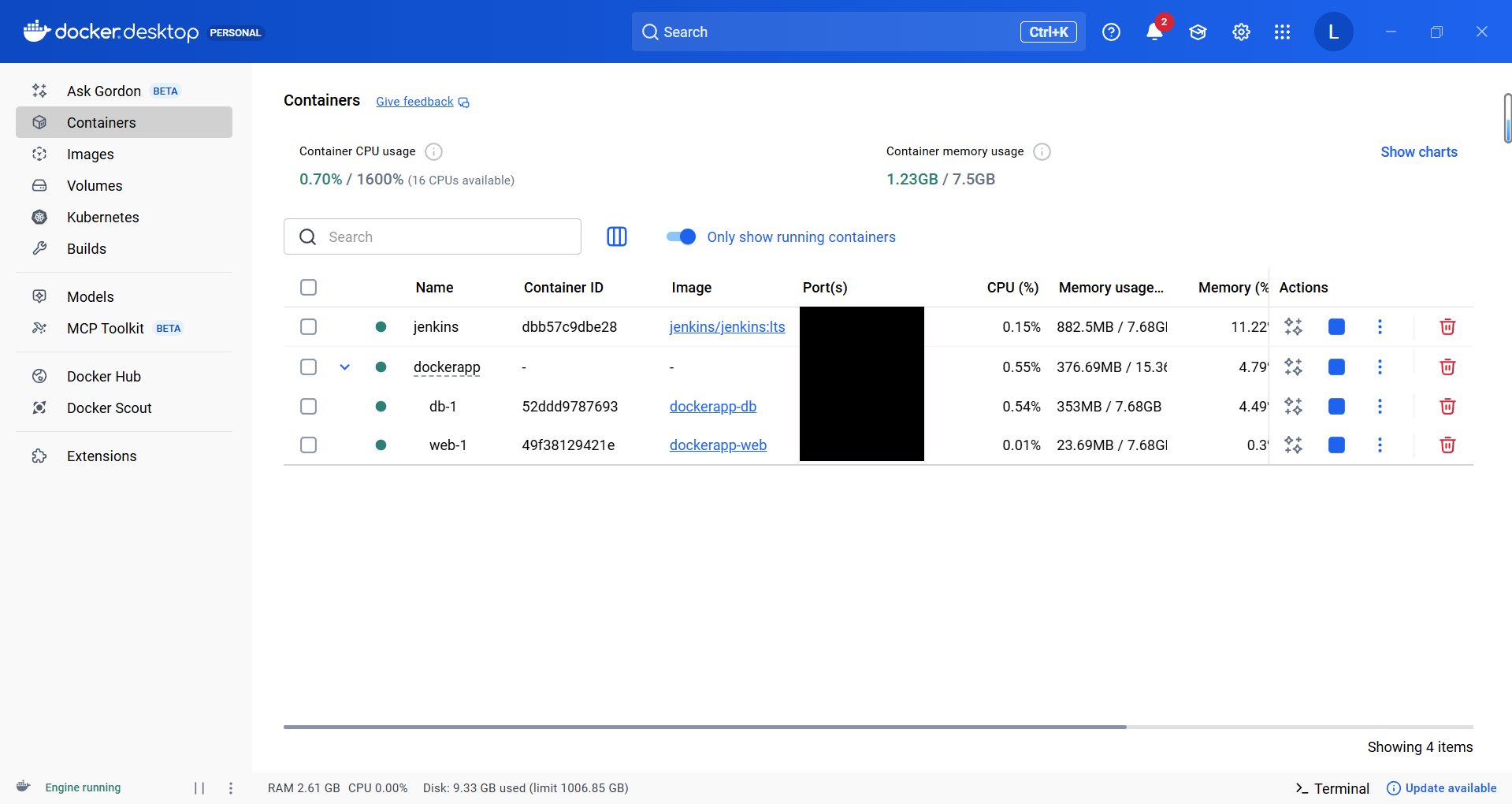
Task: Ask Gordon about the web-1 container
Action: tap(1293, 445)
